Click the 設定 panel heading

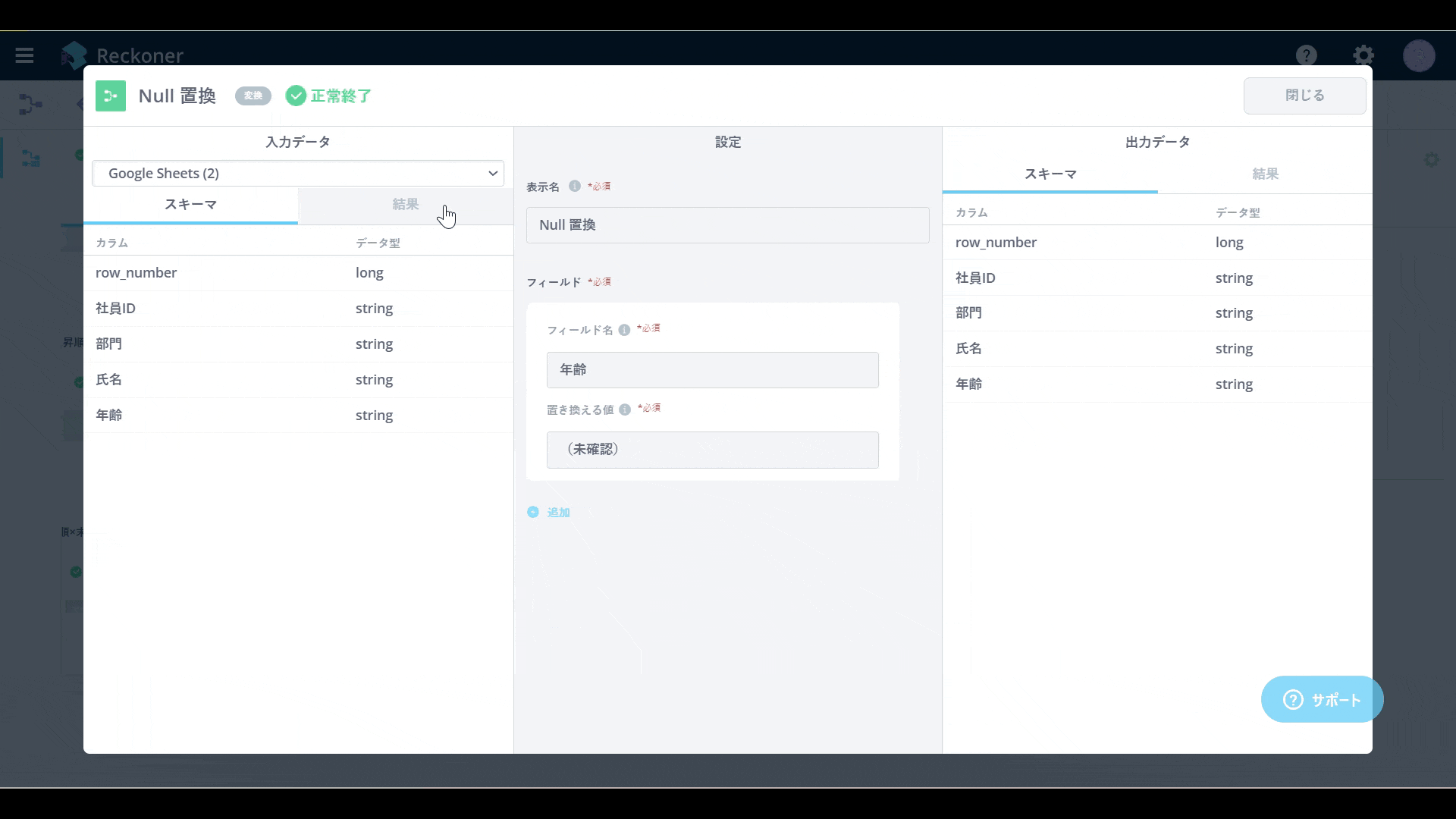(728, 143)
